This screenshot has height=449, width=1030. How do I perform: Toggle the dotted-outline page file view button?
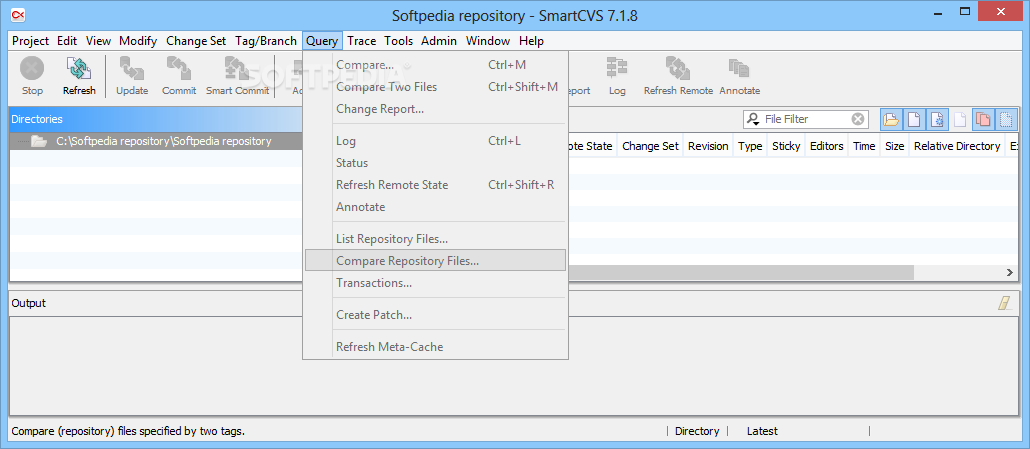click(x=1005, y=119)
